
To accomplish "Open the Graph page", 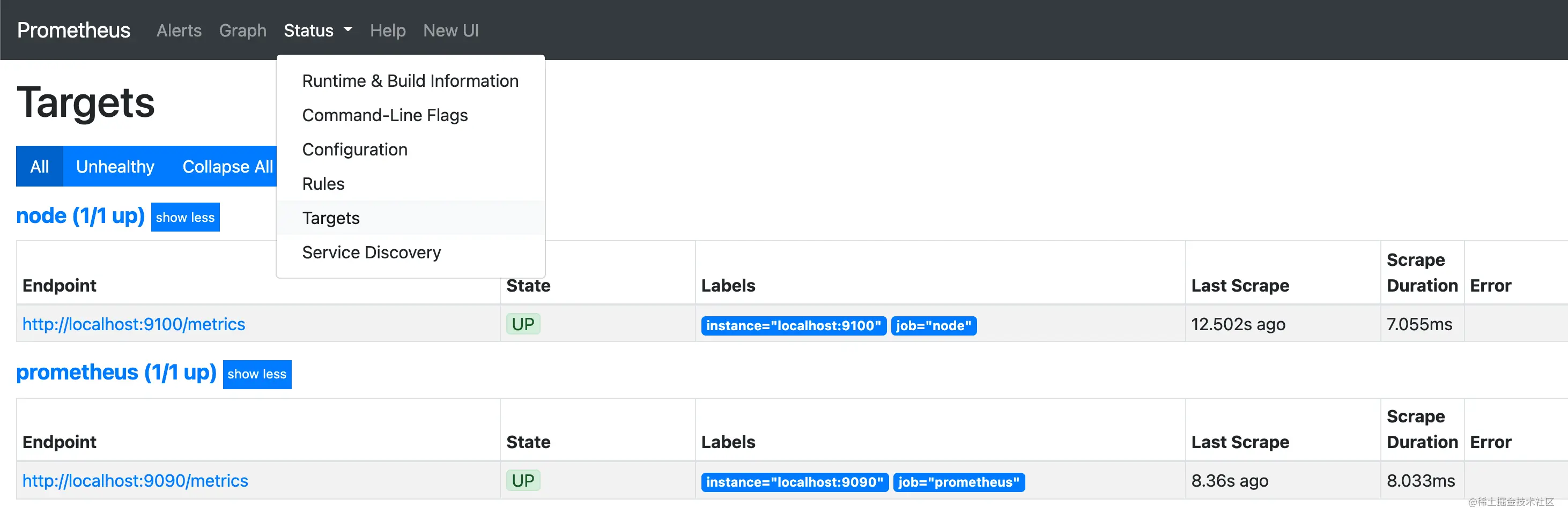I will point(243,31).
